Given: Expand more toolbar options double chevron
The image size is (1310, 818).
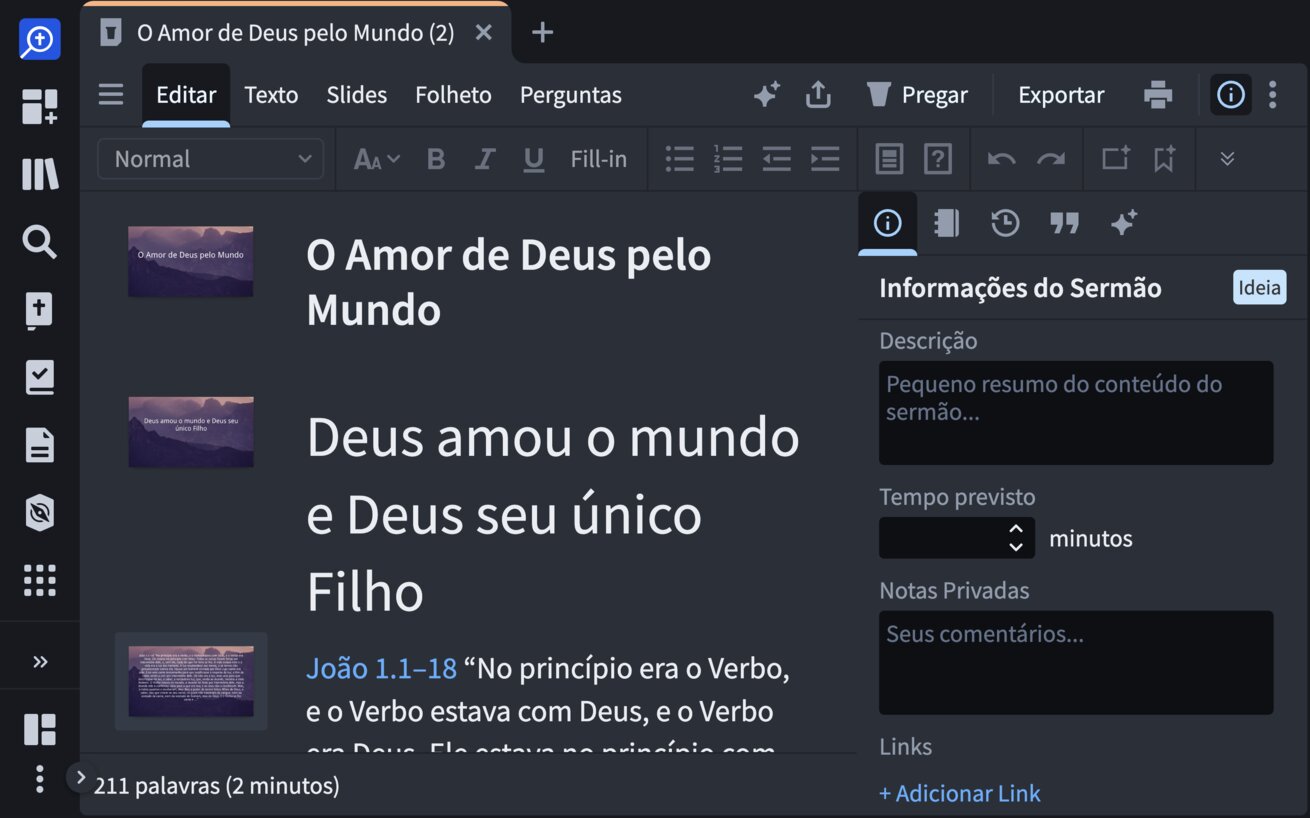Looking at the screenshot, I should [1227, 159].
